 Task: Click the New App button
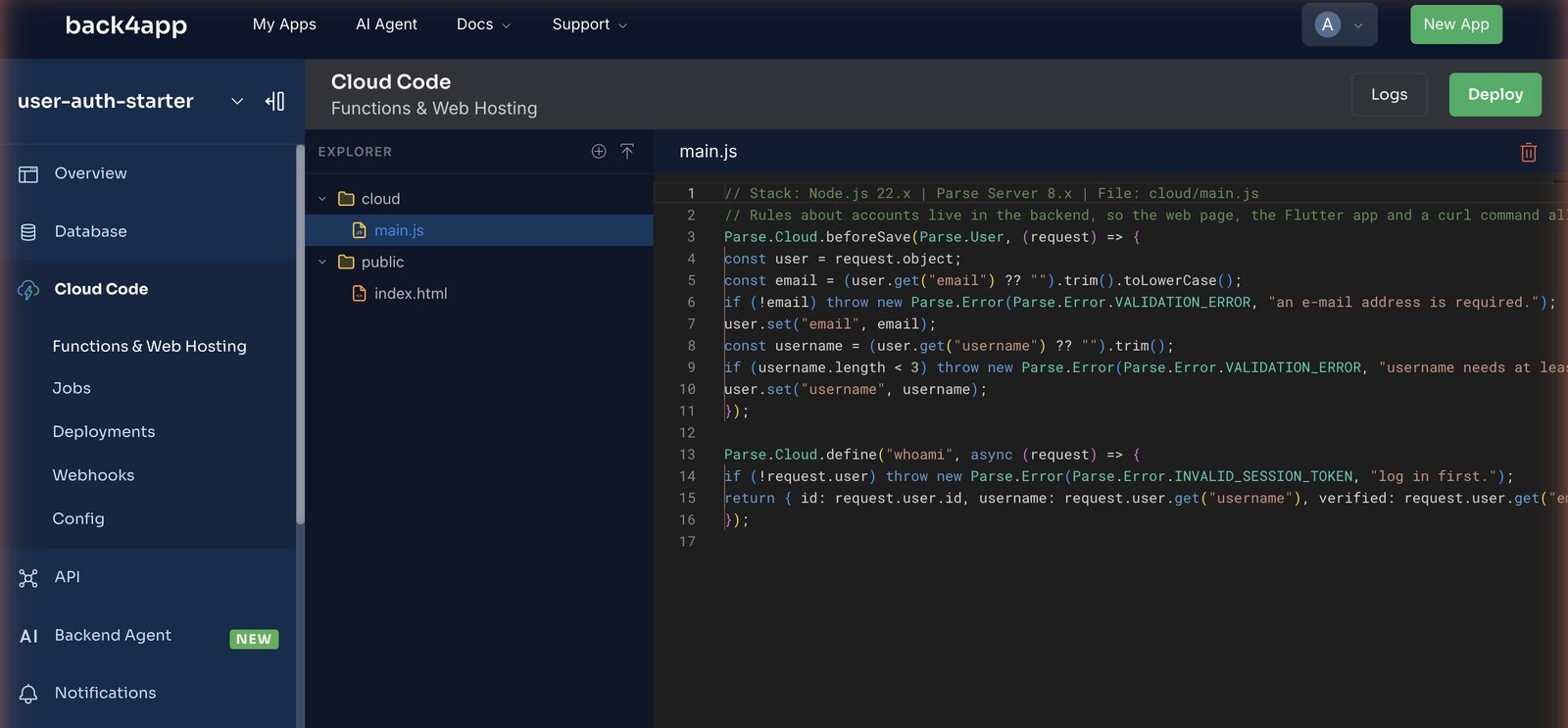pyautogui.click(x=1456, y=24)
